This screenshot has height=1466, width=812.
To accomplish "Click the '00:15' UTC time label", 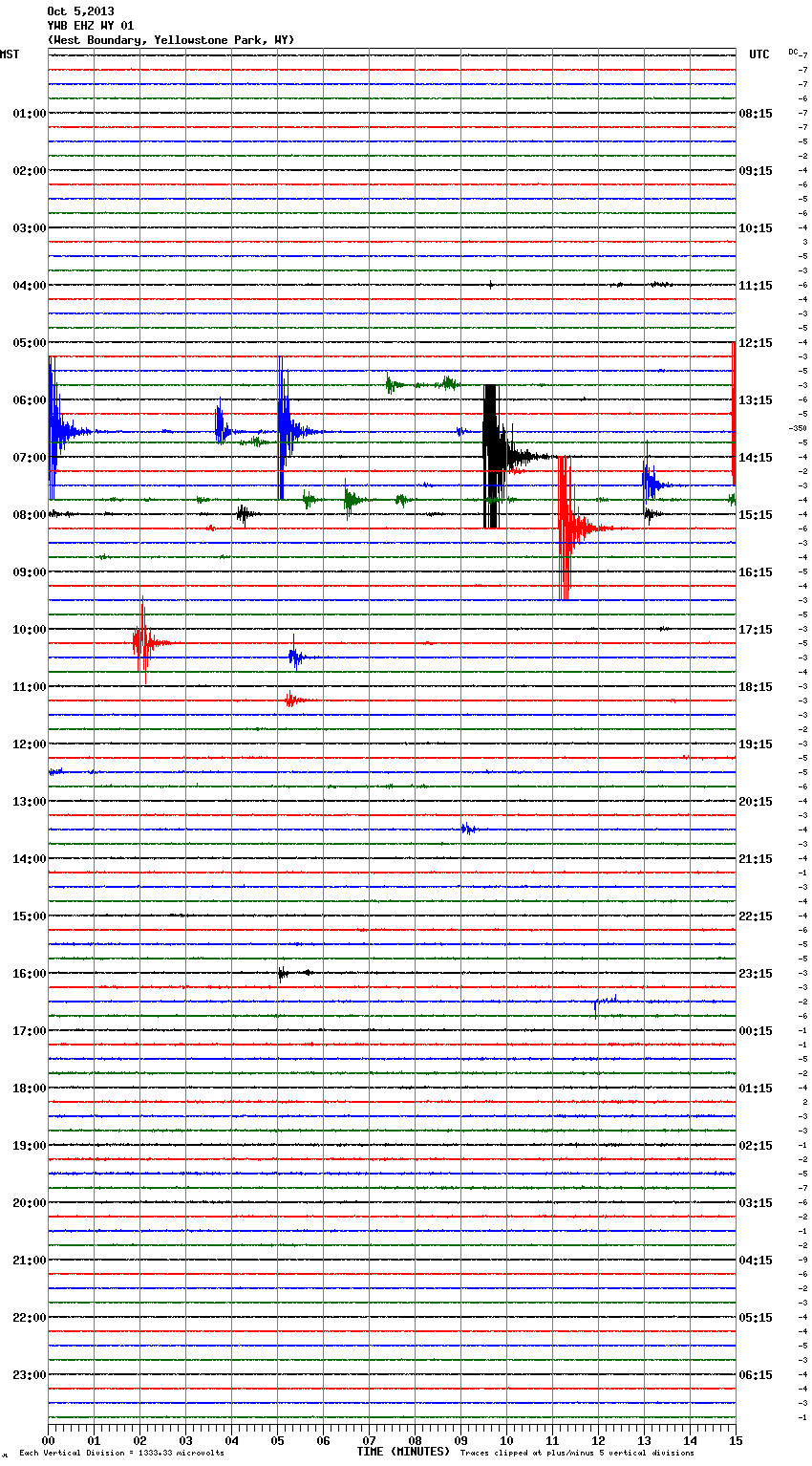I will coord(756,1031).
